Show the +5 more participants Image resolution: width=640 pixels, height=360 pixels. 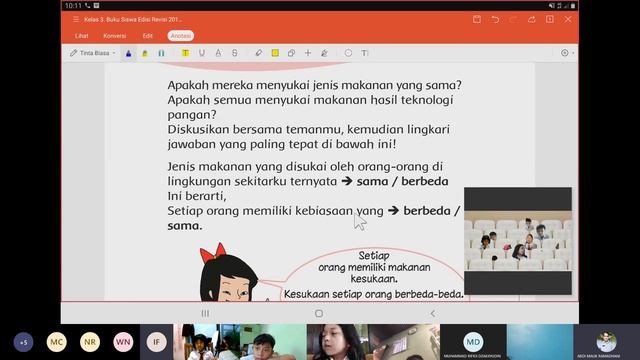[23, 342]
